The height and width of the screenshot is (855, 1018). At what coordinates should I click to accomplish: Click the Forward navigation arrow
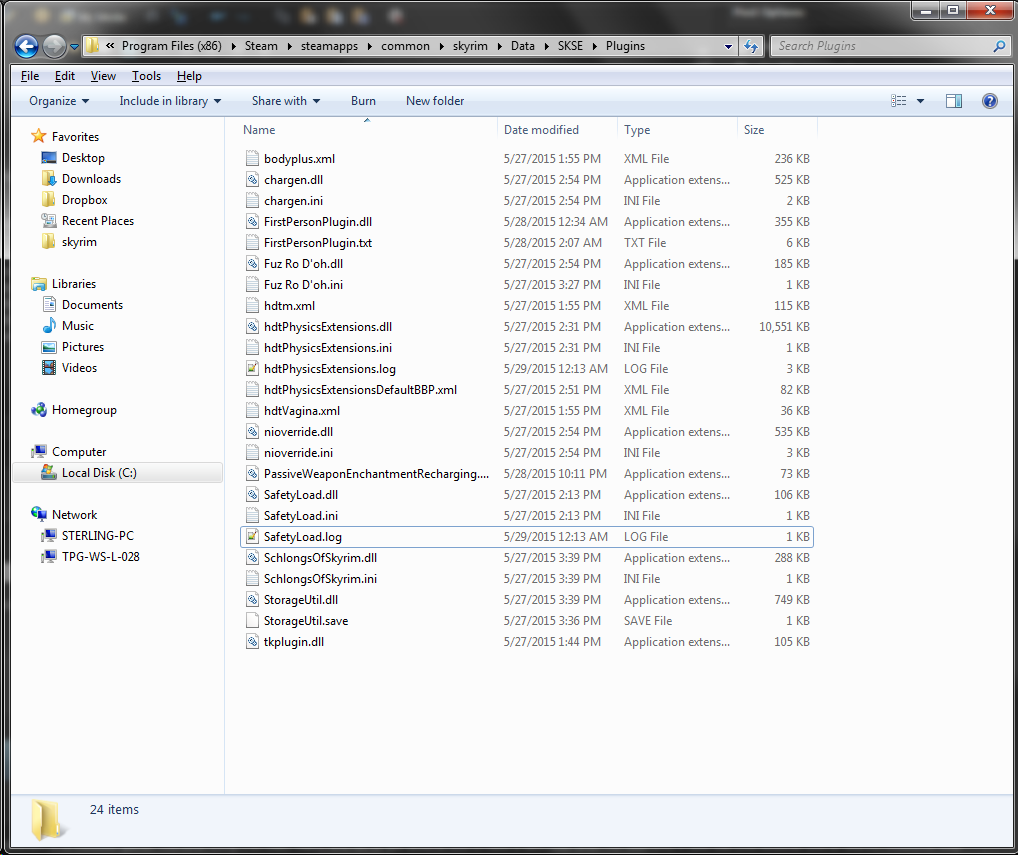click(54, 46)
